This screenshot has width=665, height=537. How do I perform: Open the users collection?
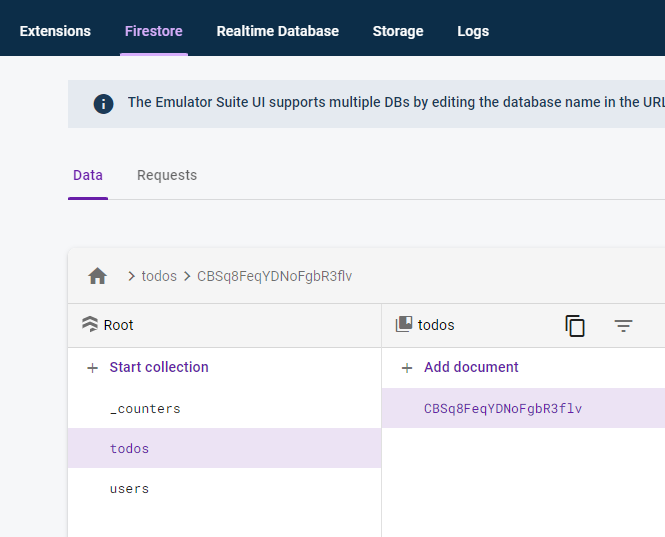coord(224,489)
